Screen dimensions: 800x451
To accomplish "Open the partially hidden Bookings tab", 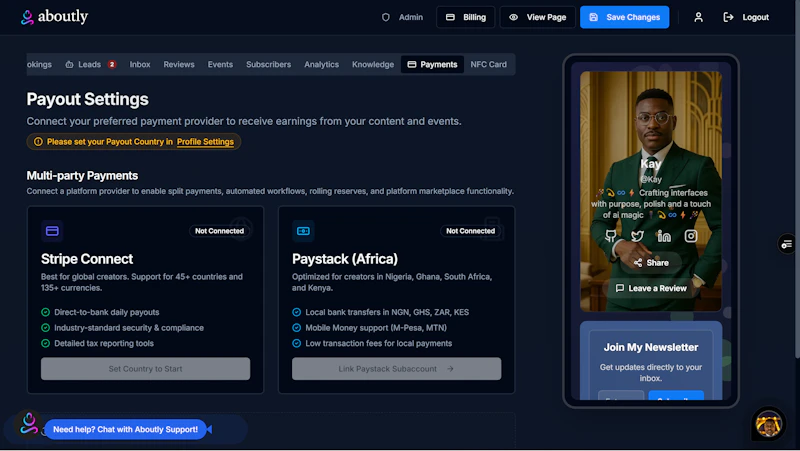I will tap(39, 64).
